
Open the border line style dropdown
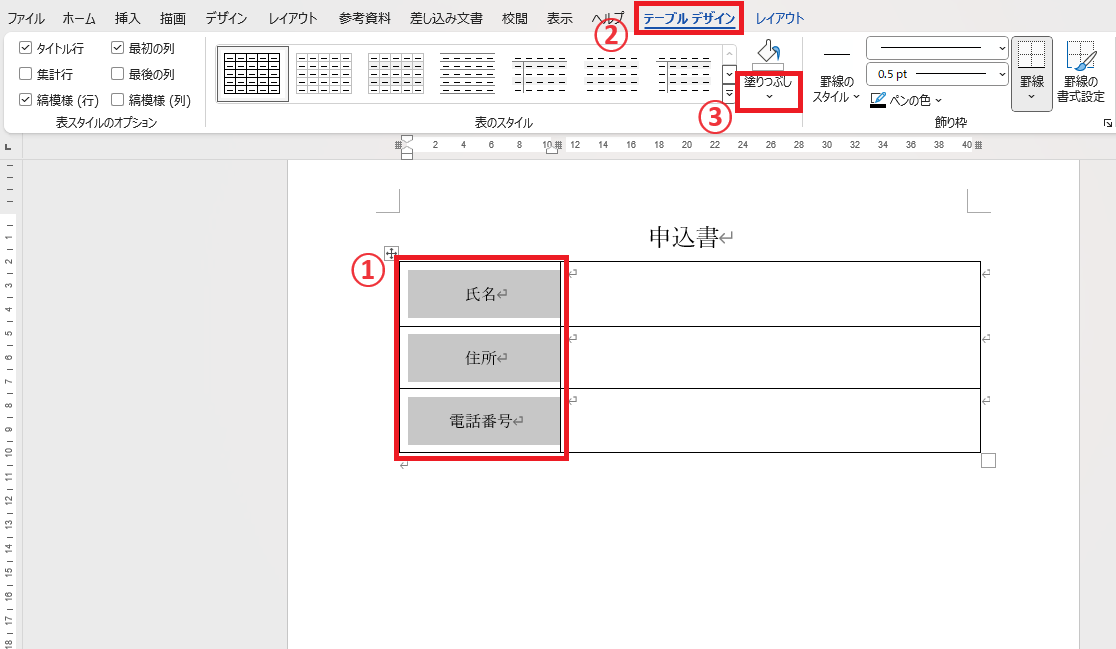point(1002,47)
